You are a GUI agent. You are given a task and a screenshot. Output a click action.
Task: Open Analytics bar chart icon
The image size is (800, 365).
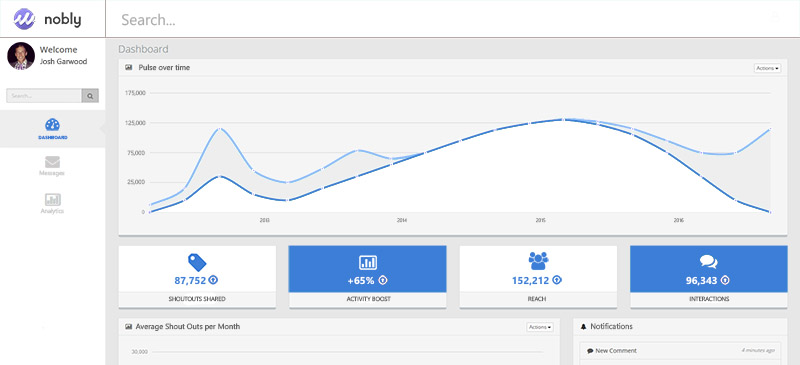(53, 200)
